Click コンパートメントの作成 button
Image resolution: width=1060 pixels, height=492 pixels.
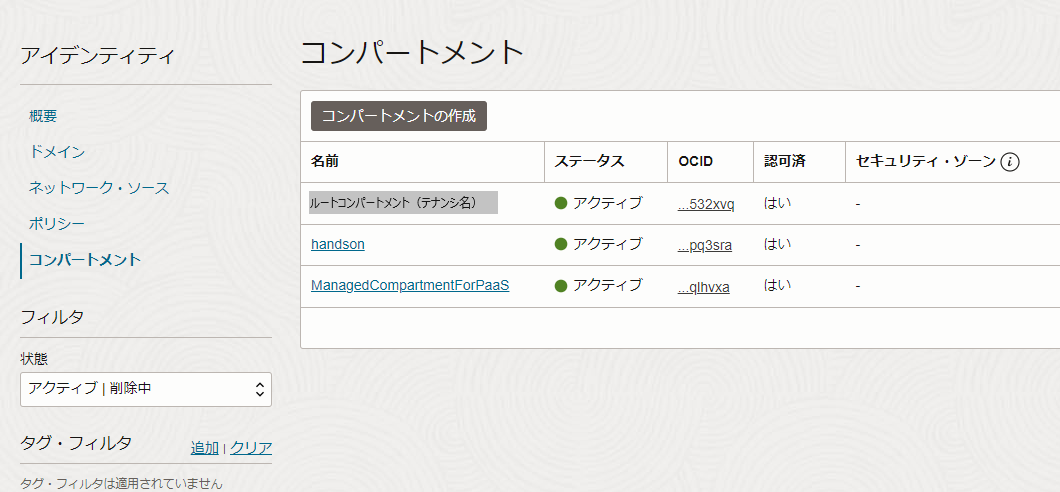click(x=399, y=115)
